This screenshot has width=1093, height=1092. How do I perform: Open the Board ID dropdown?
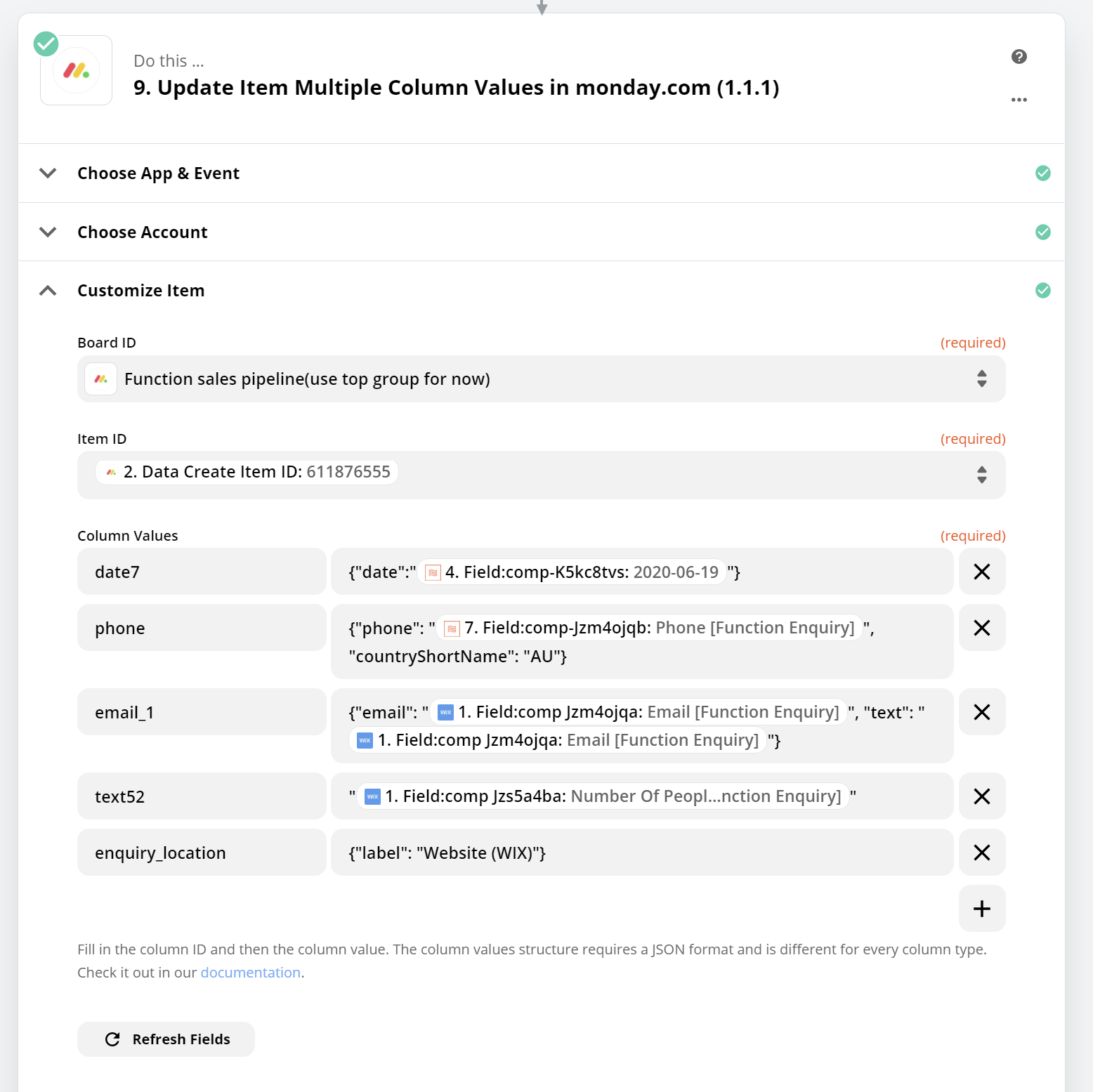(541, 379)
